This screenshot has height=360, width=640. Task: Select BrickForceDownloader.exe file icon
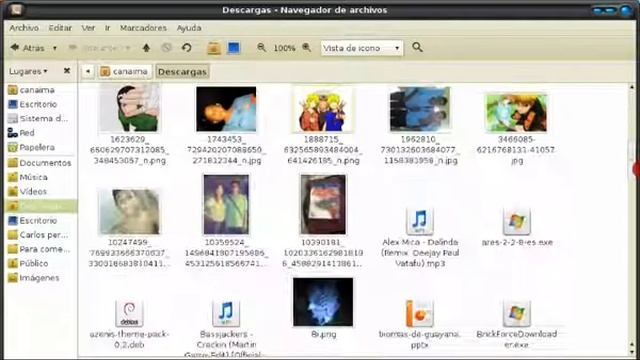pyautogui.click(x=516, y=313)
